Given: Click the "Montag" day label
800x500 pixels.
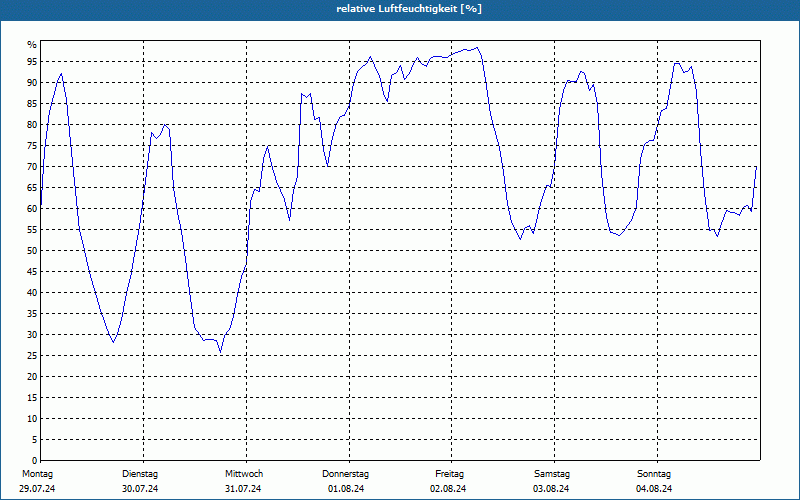Looking at the screenshot, I should pos(37,474).
